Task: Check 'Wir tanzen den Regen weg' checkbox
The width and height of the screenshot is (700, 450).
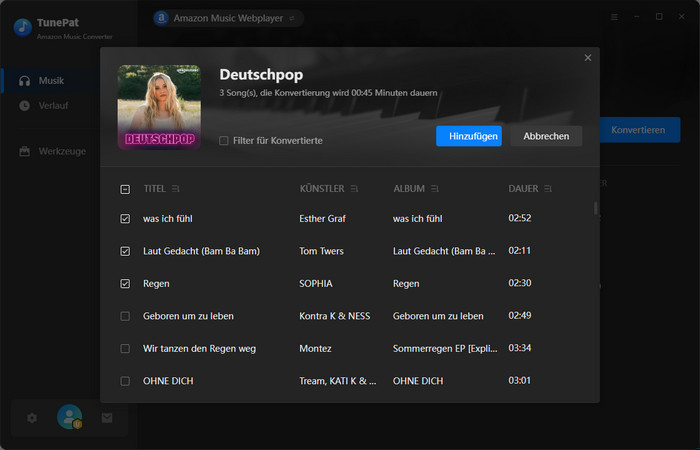Action: [125, 348]
